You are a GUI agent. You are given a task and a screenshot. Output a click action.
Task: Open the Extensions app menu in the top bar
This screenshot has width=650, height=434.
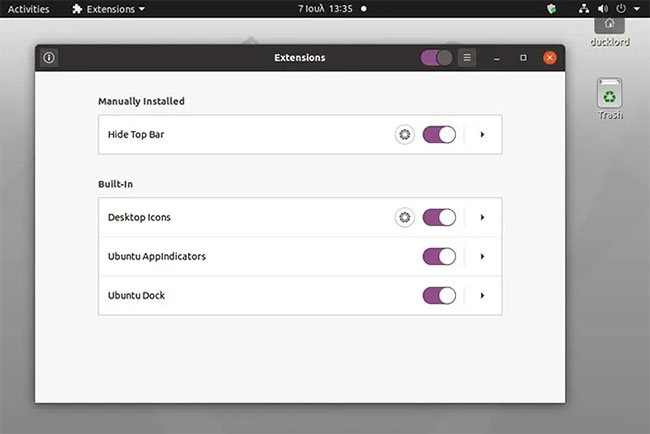pyautogui.click(x=108, y=9)
